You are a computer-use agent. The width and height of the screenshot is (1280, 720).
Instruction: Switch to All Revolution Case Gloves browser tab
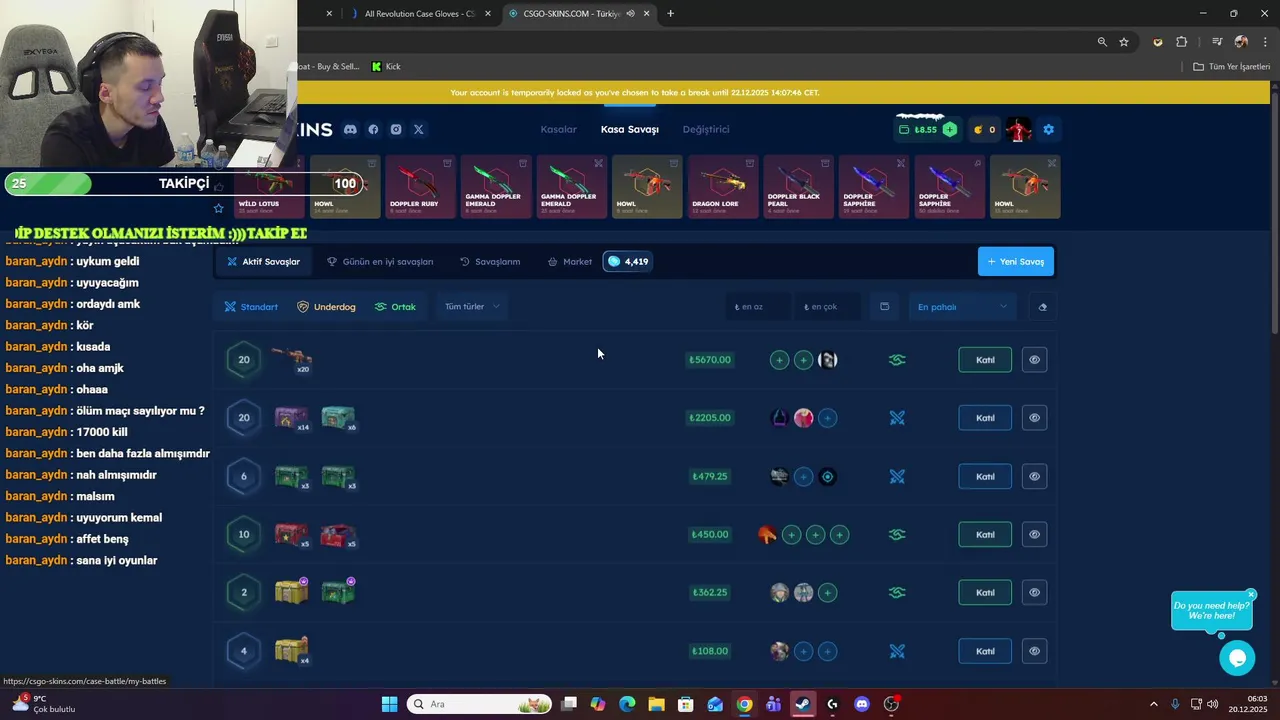(419, 13)
